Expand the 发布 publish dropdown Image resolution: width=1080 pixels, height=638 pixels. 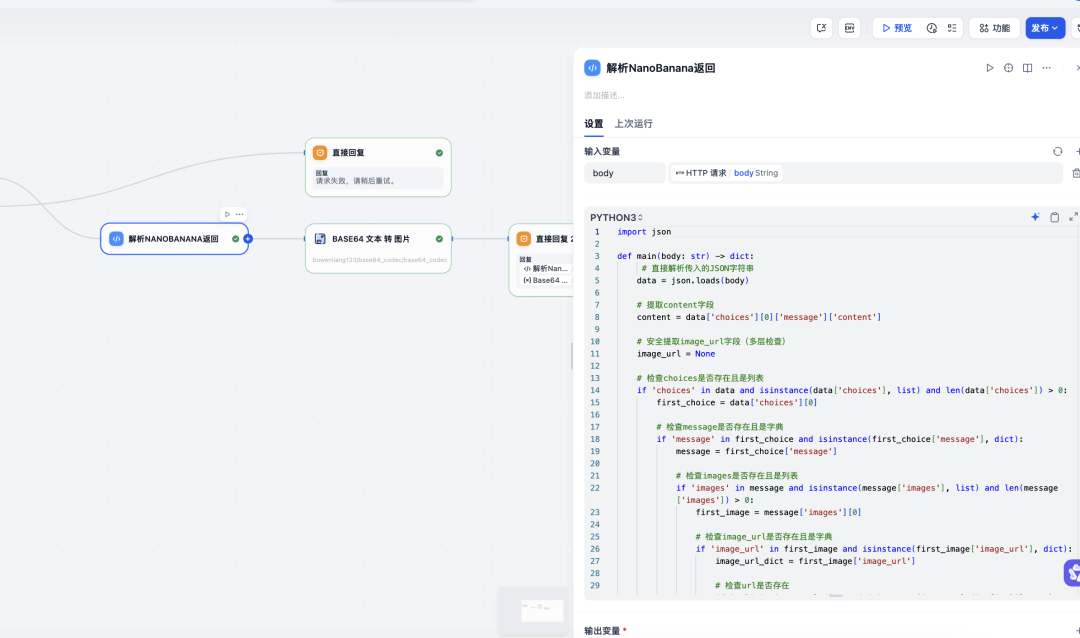(1045, 28)
